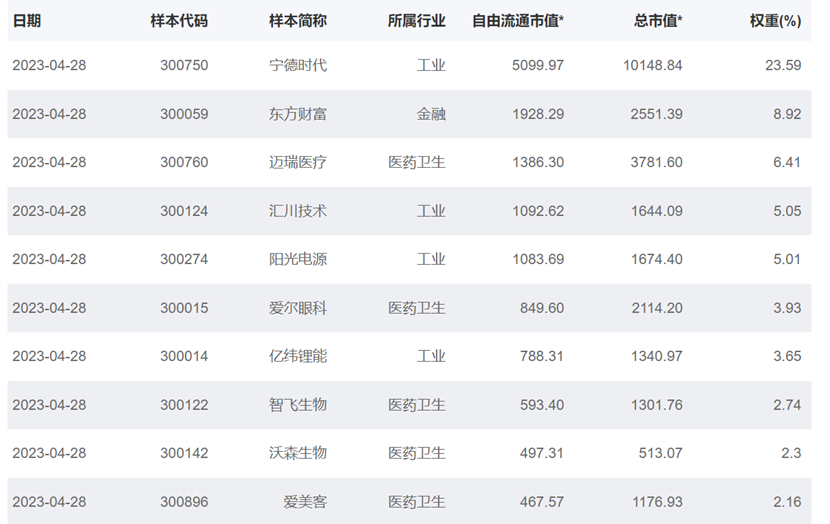Click the 自由流通市值* column header
830x524 pixels.
point(518,21)
